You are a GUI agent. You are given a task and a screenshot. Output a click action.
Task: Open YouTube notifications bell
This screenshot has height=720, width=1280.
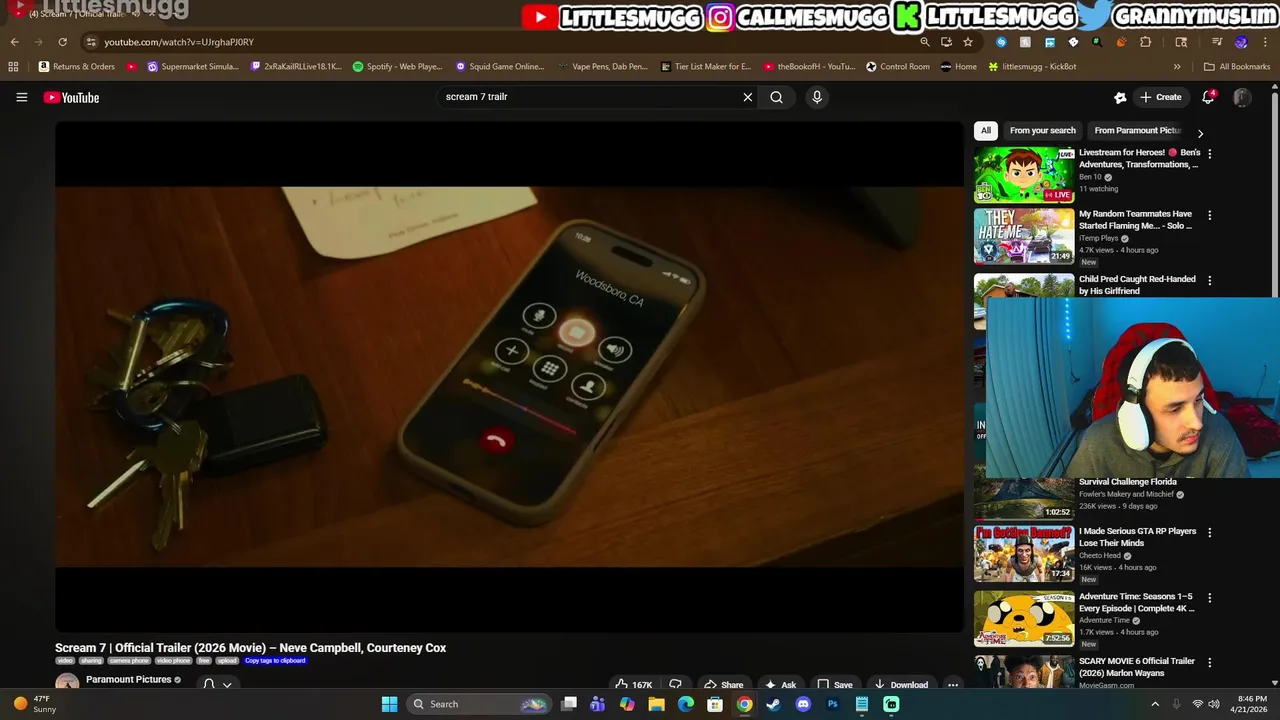pos(1208,97)
